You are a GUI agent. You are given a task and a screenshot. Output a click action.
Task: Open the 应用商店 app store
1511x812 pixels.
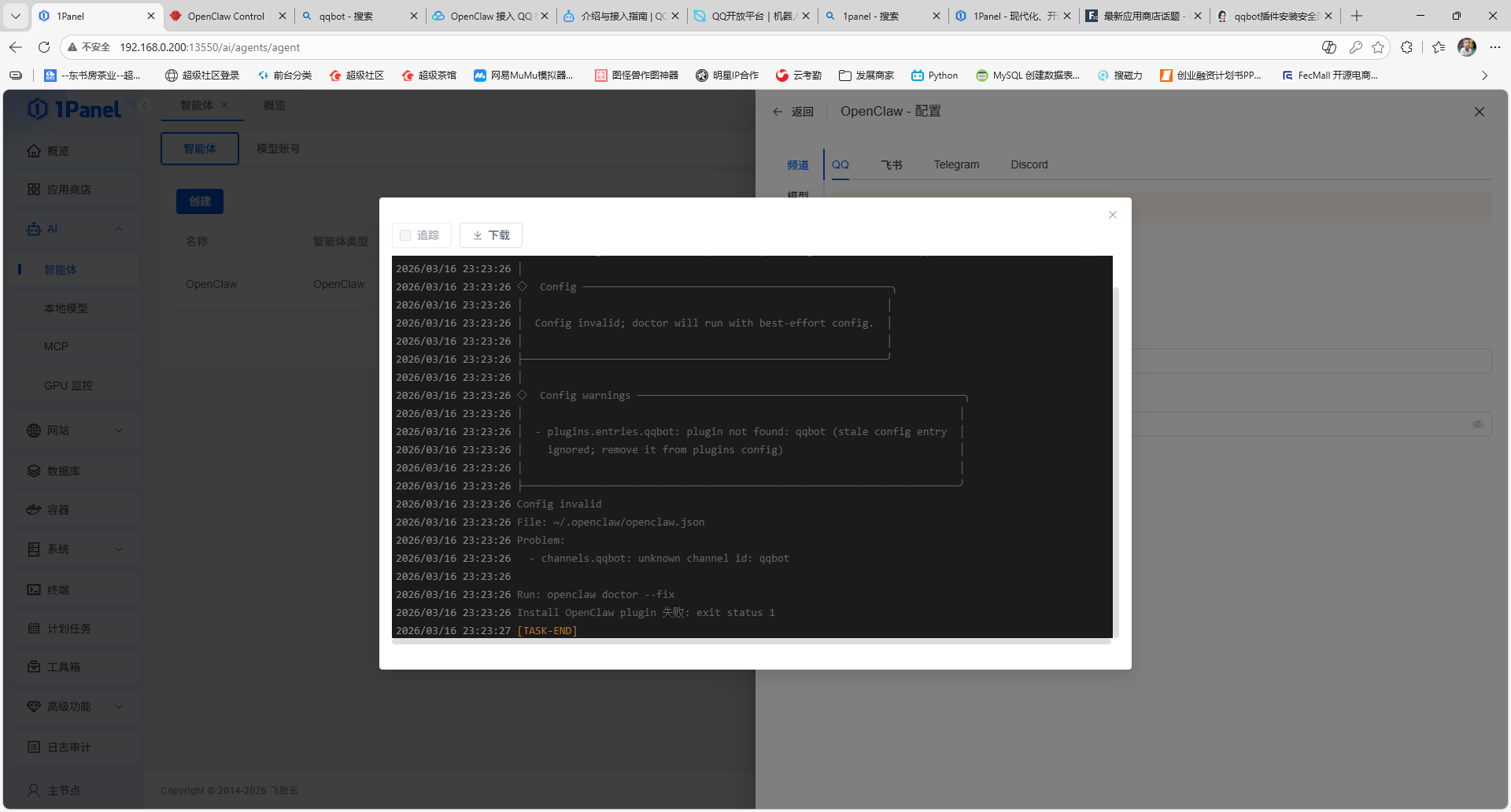(x=68, y=190)
